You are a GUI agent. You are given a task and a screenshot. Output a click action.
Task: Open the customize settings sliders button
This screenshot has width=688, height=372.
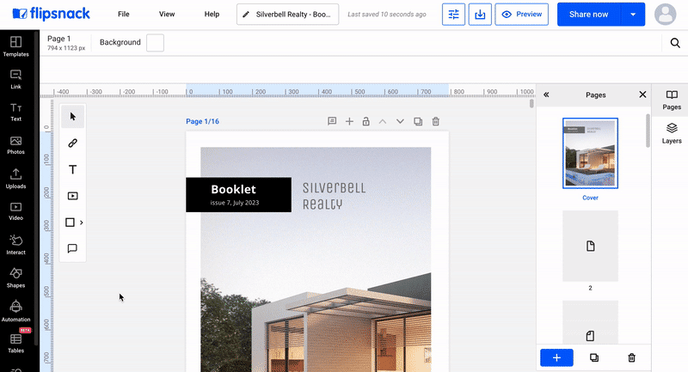coord(454,14)
